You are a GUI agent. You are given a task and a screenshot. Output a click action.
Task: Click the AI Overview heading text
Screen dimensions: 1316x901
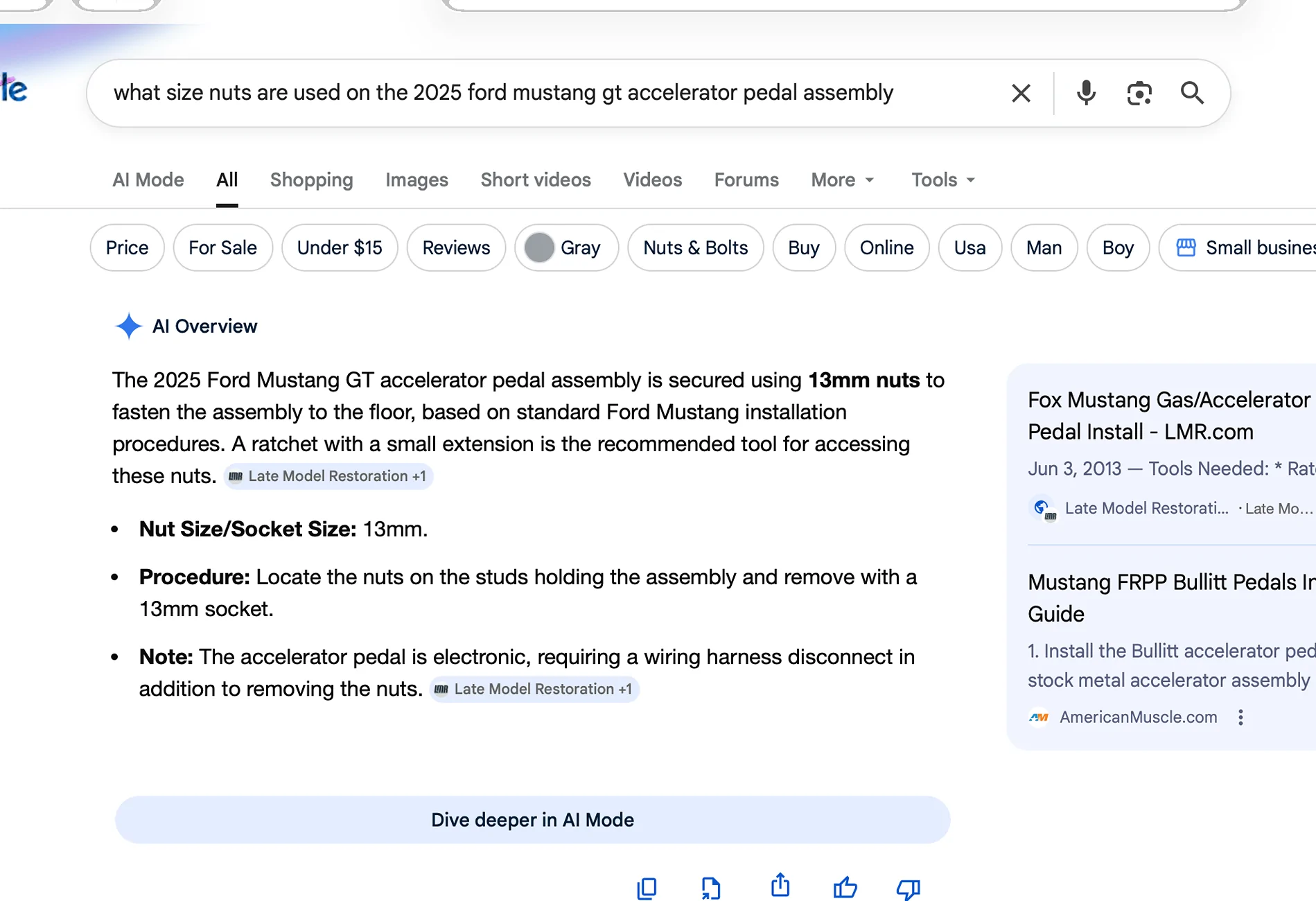pos(204,326)
